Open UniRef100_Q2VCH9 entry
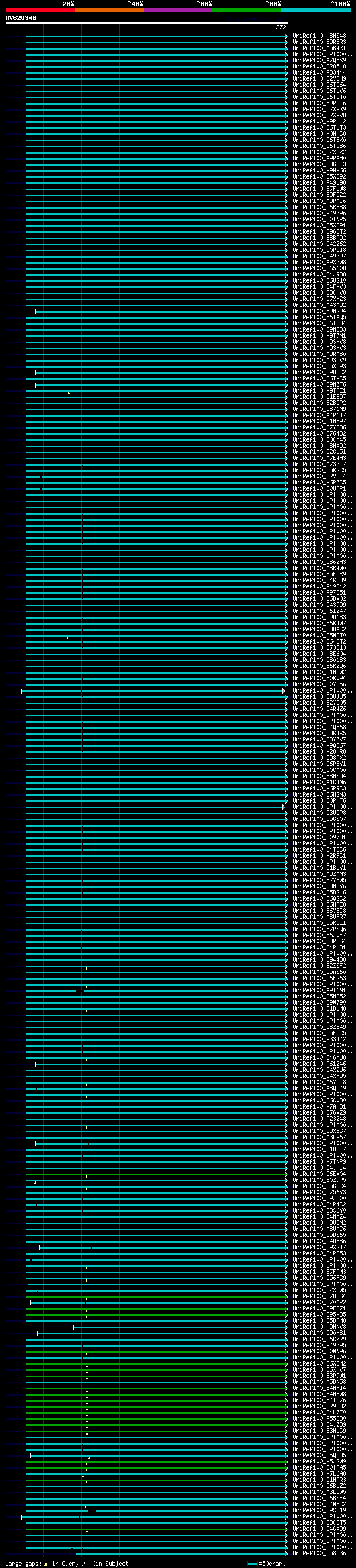 pos(319,78)
